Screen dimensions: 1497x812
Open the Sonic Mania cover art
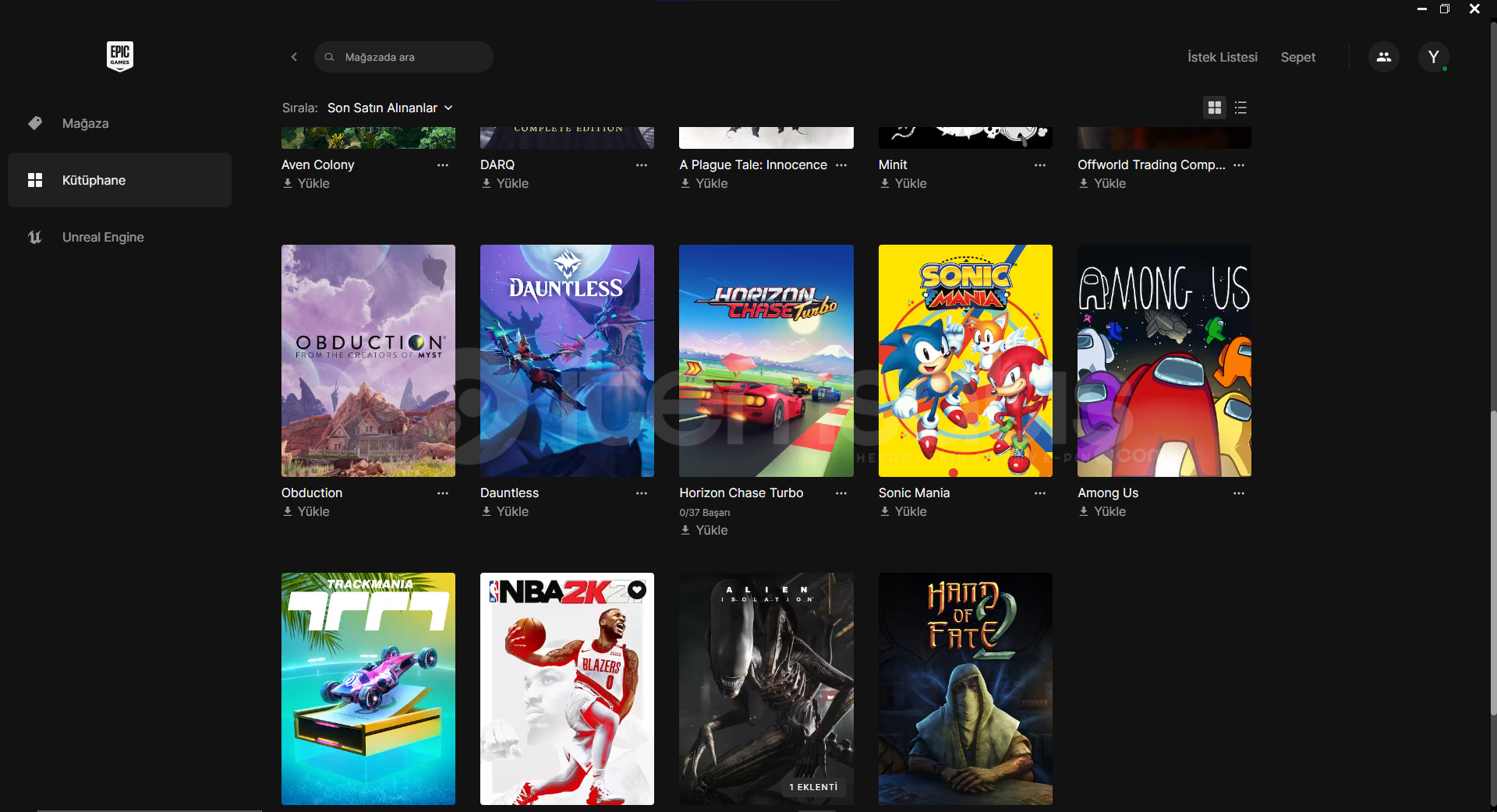coord(965,361)
